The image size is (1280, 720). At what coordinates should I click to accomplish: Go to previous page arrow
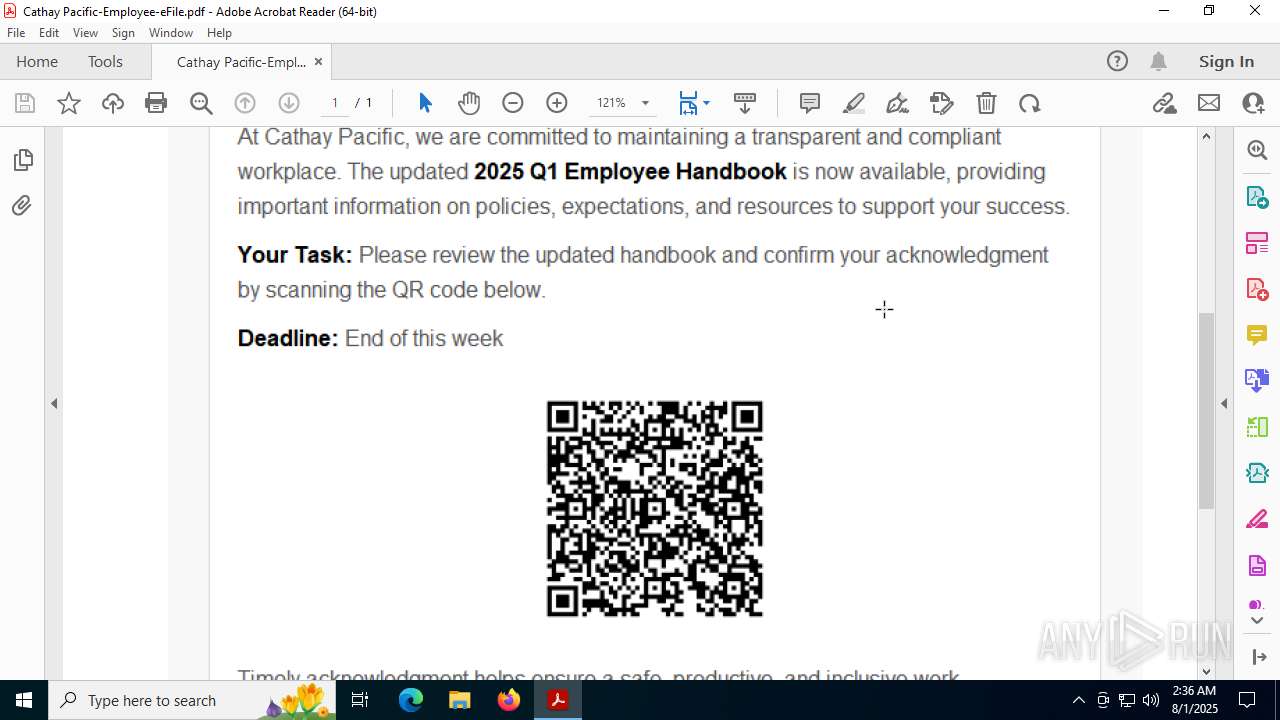[245, 103]
